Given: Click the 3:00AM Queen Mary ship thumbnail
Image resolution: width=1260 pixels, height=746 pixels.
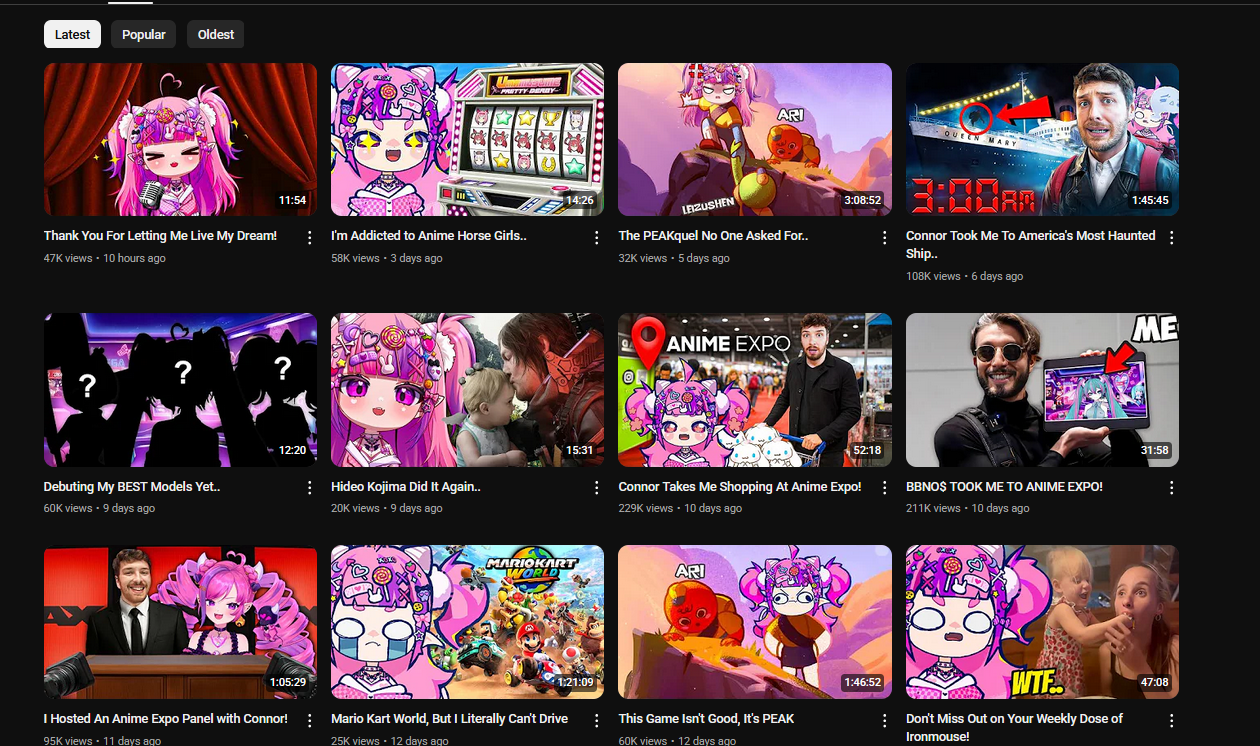Looking at the screenshot, I should [1042, 140].
